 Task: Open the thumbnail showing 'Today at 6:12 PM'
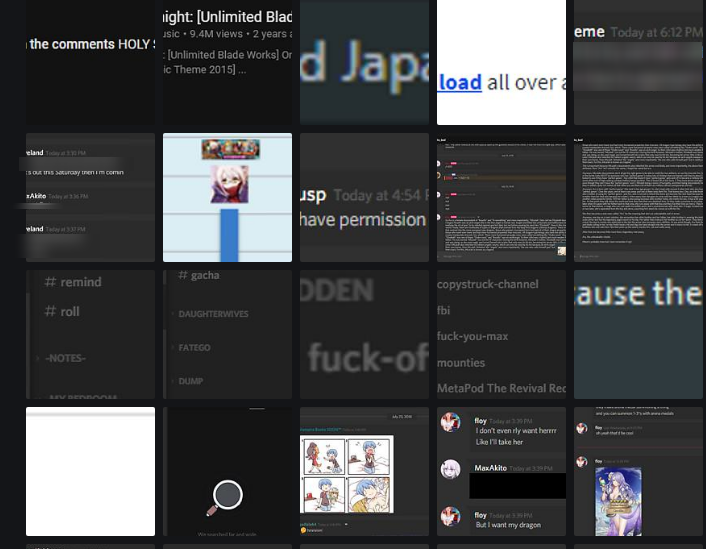(638, 62)
